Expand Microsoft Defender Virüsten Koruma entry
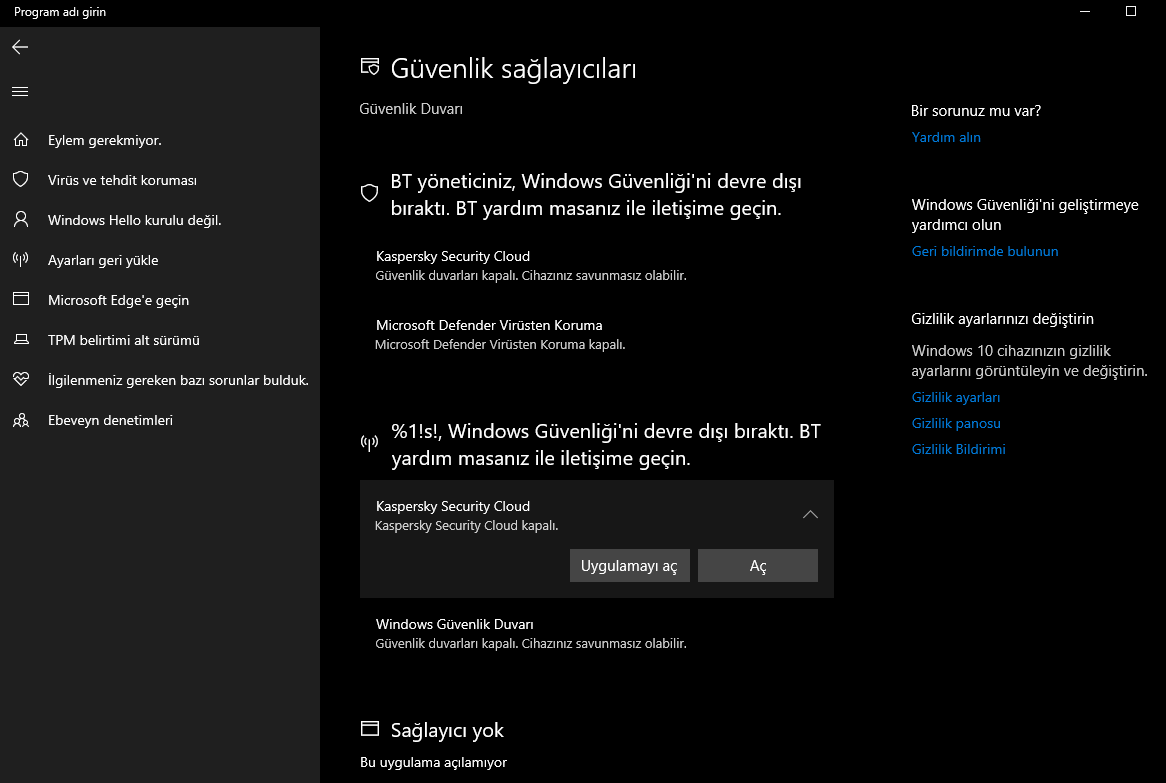Image resolution: width=1166 pixels, height=783 pixels. 595,334
